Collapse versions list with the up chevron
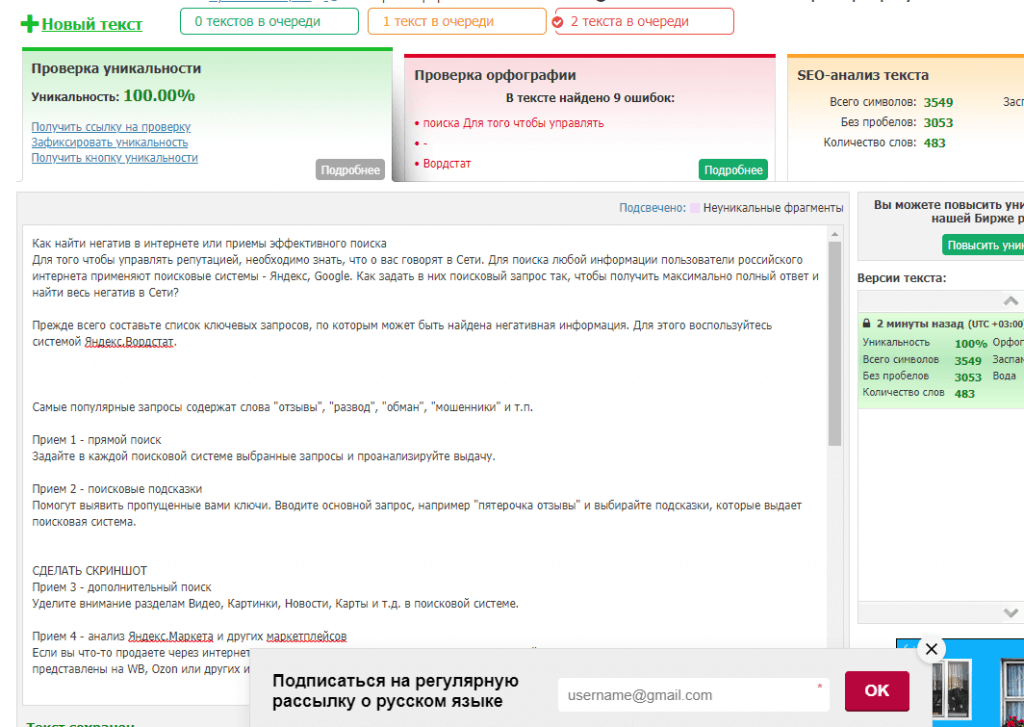 coord(1010,301)
